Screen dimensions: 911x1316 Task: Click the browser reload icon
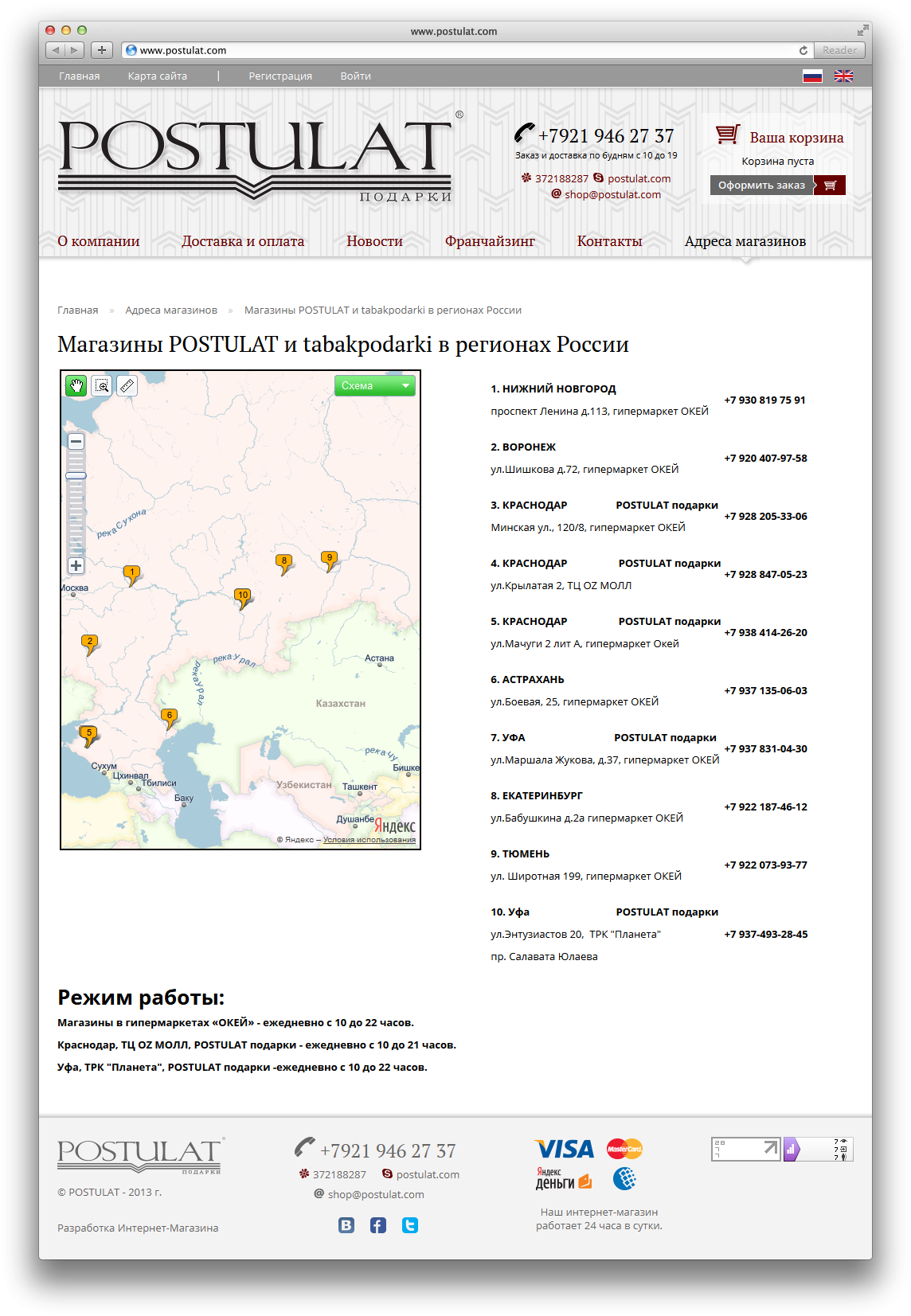pos(803,50)
